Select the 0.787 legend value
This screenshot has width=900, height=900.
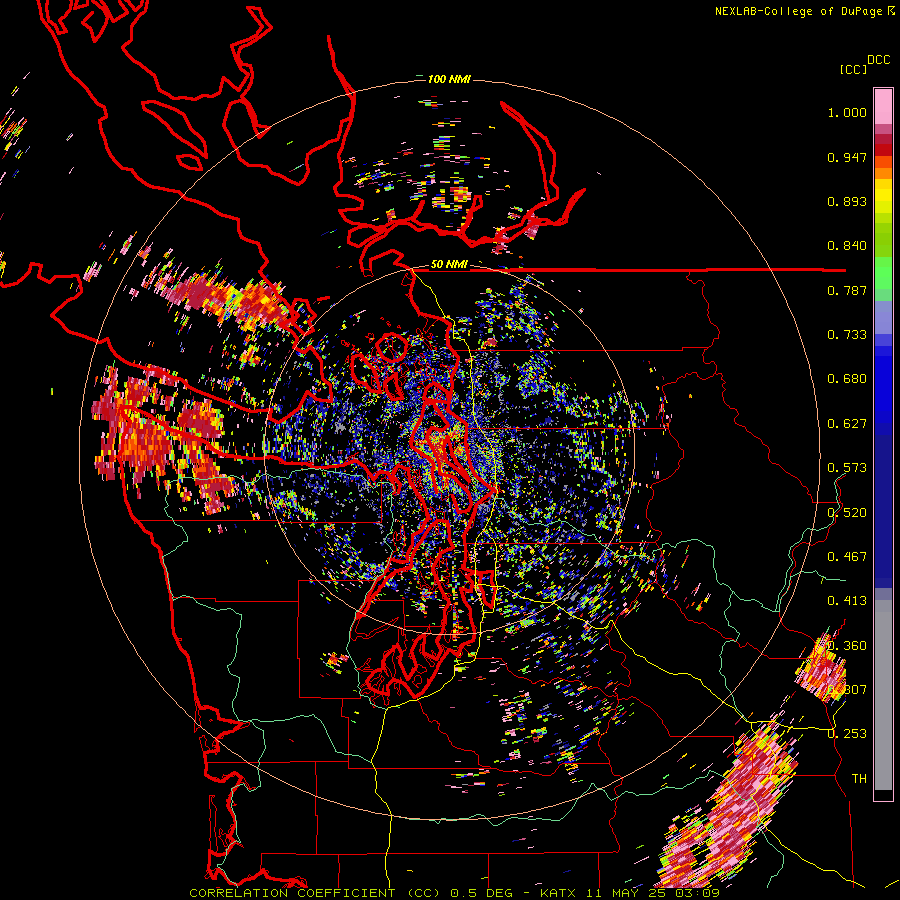[x=847, y=290]
